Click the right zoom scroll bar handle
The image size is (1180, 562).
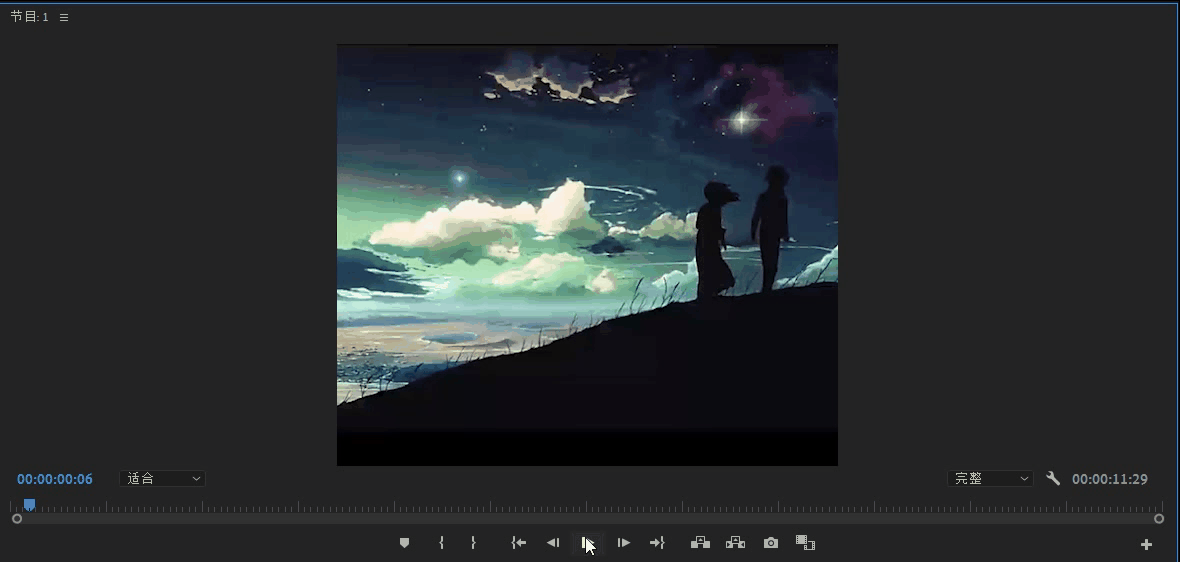click(x=1159, y=519)
